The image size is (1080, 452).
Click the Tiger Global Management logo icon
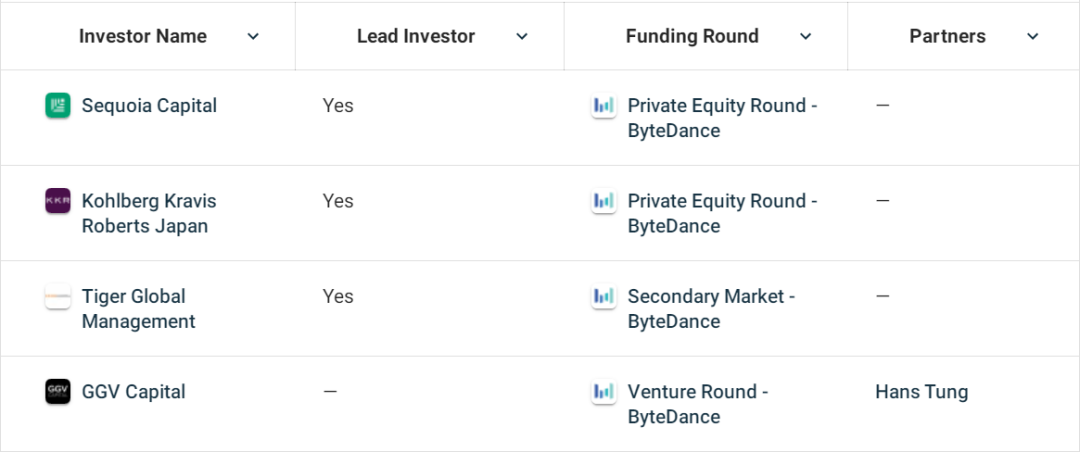point(58,297)
